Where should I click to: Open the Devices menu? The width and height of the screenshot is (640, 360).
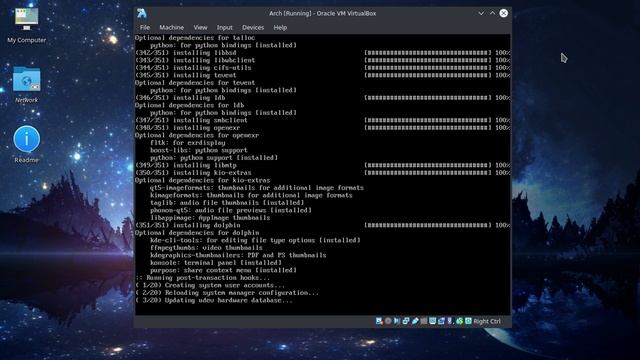tap(253, 27)
